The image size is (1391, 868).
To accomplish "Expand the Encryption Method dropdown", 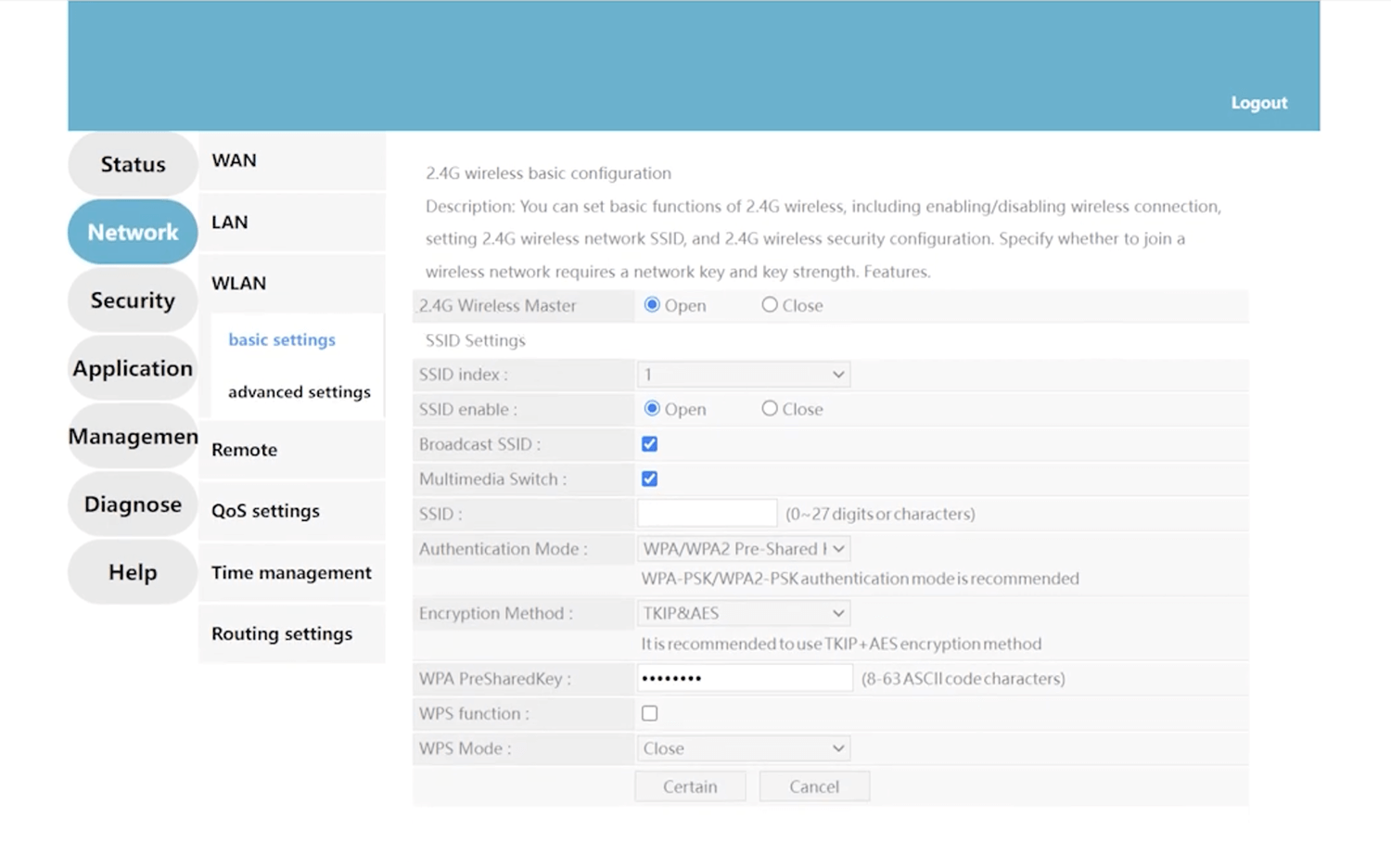I will [743, 613].
